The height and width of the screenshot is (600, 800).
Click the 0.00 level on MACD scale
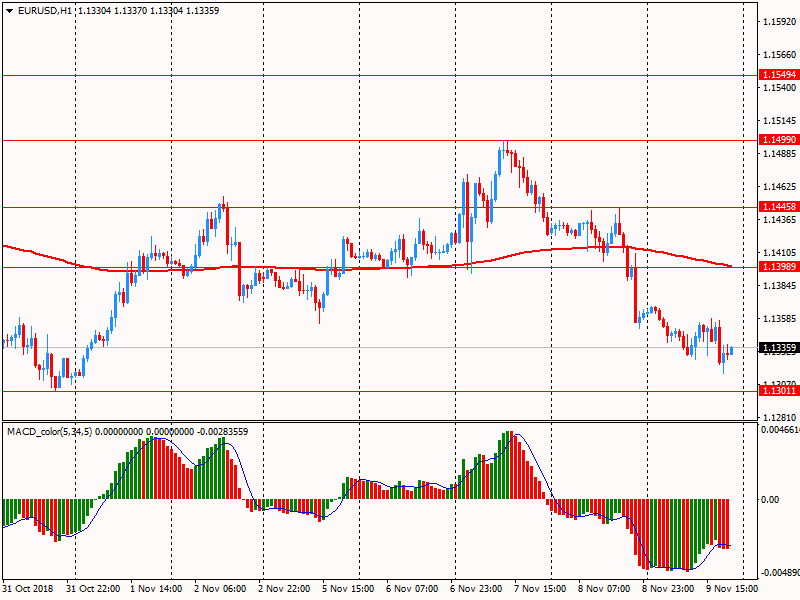pyautogui.click(x=772, y=499)
